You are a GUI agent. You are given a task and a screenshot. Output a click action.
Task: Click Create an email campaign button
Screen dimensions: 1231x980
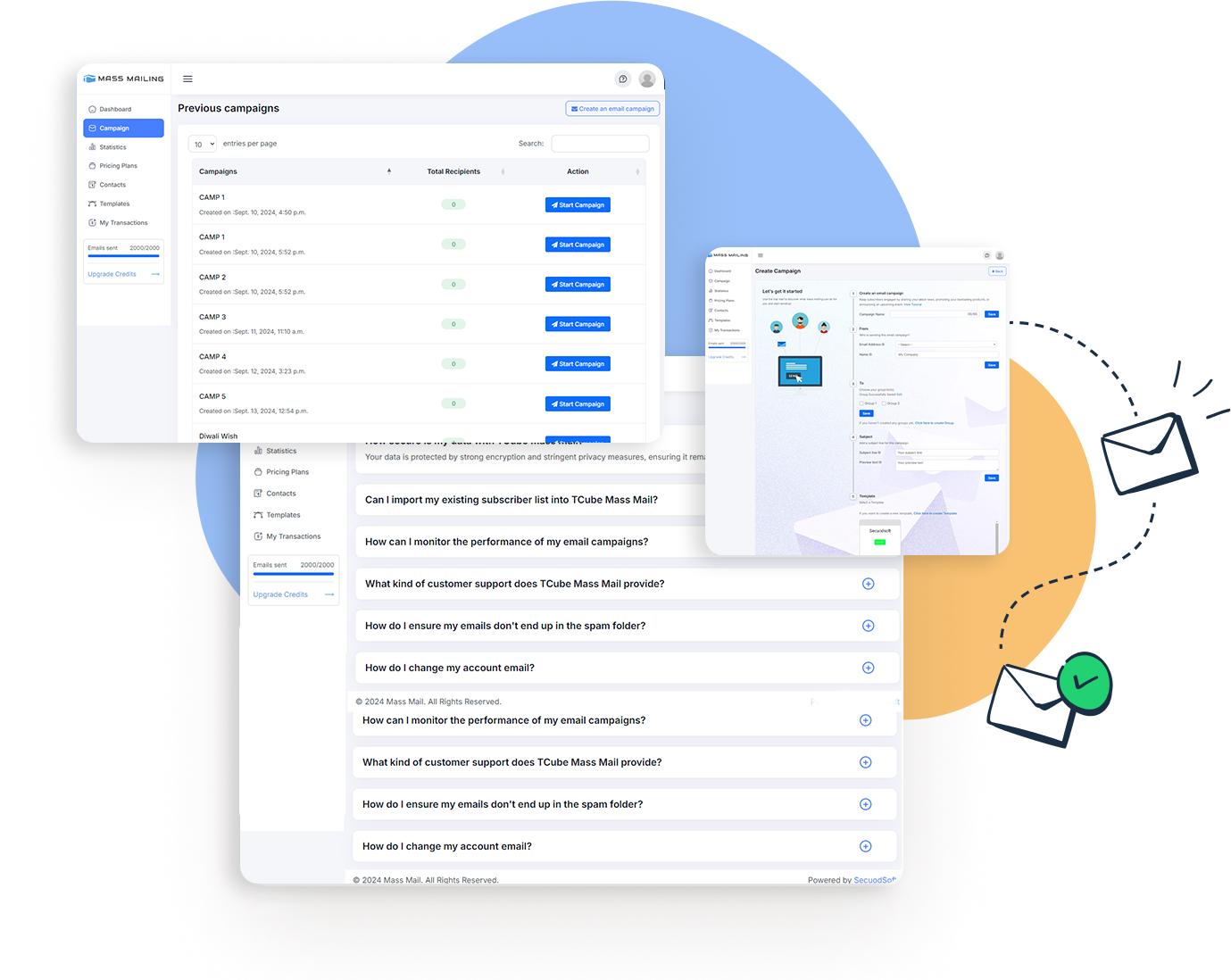(612, 109)
